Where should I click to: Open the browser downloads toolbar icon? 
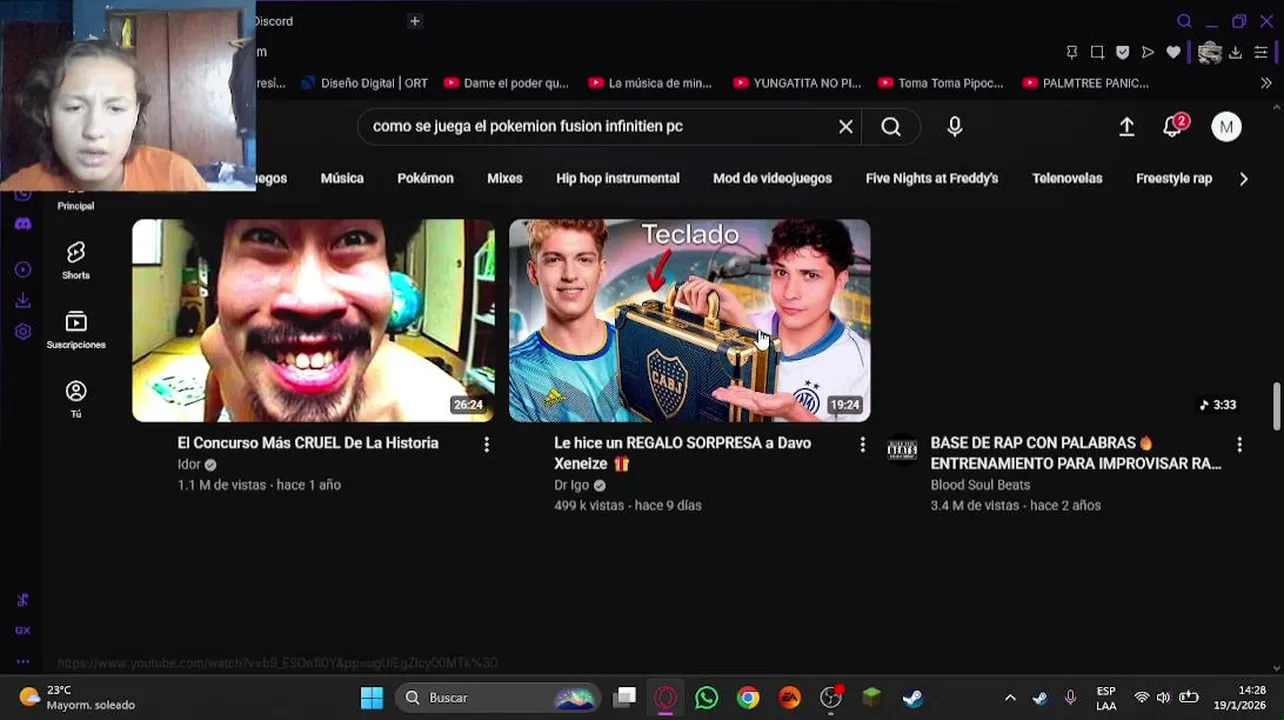pyautogui.click(x=1236, y=52)
